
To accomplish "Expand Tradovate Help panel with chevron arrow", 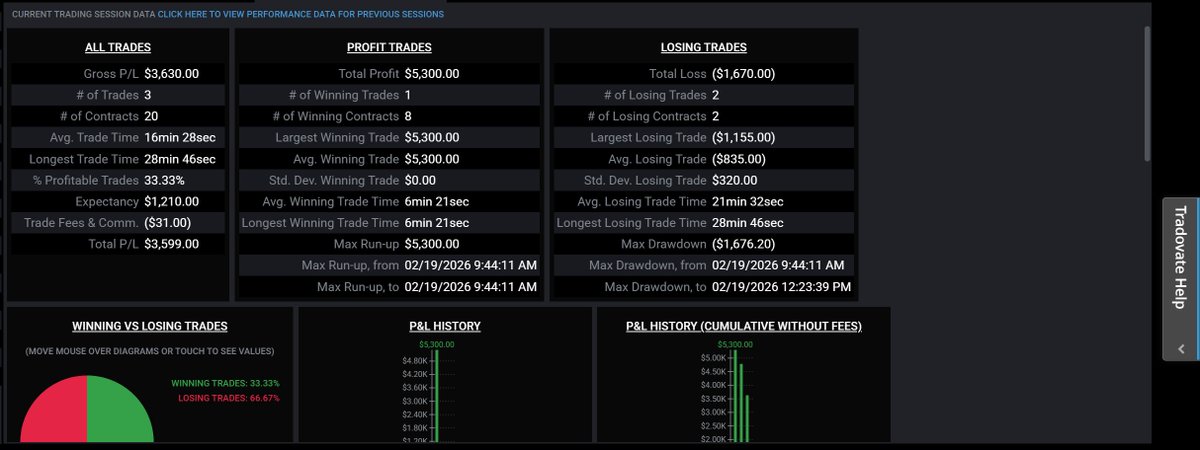I will pyautogui.click(x=1180, y=349).
